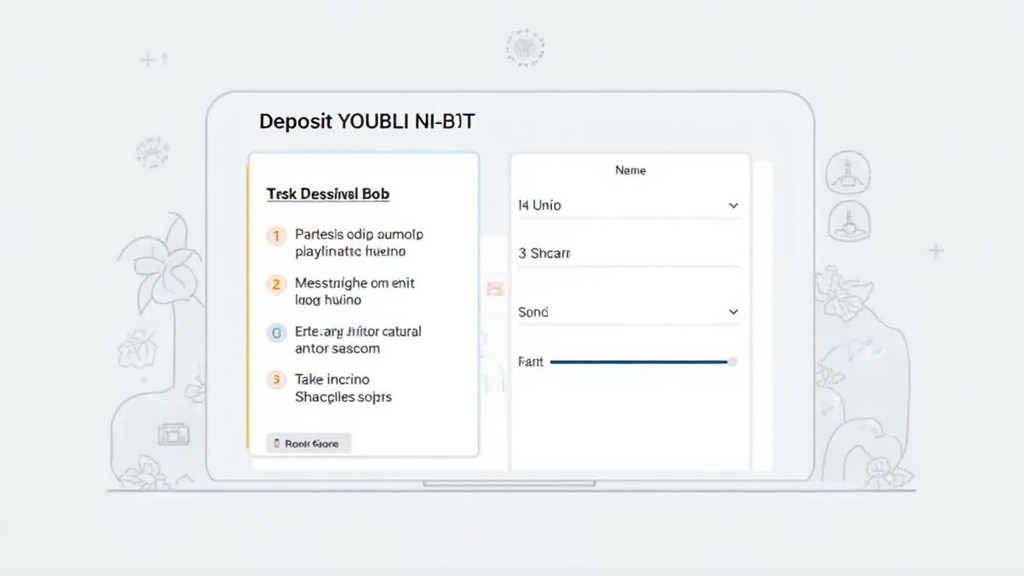Click the Name label on the form
Image resolution: width=1024 pixels, height=576 pixels.
[x=630, y=170]
